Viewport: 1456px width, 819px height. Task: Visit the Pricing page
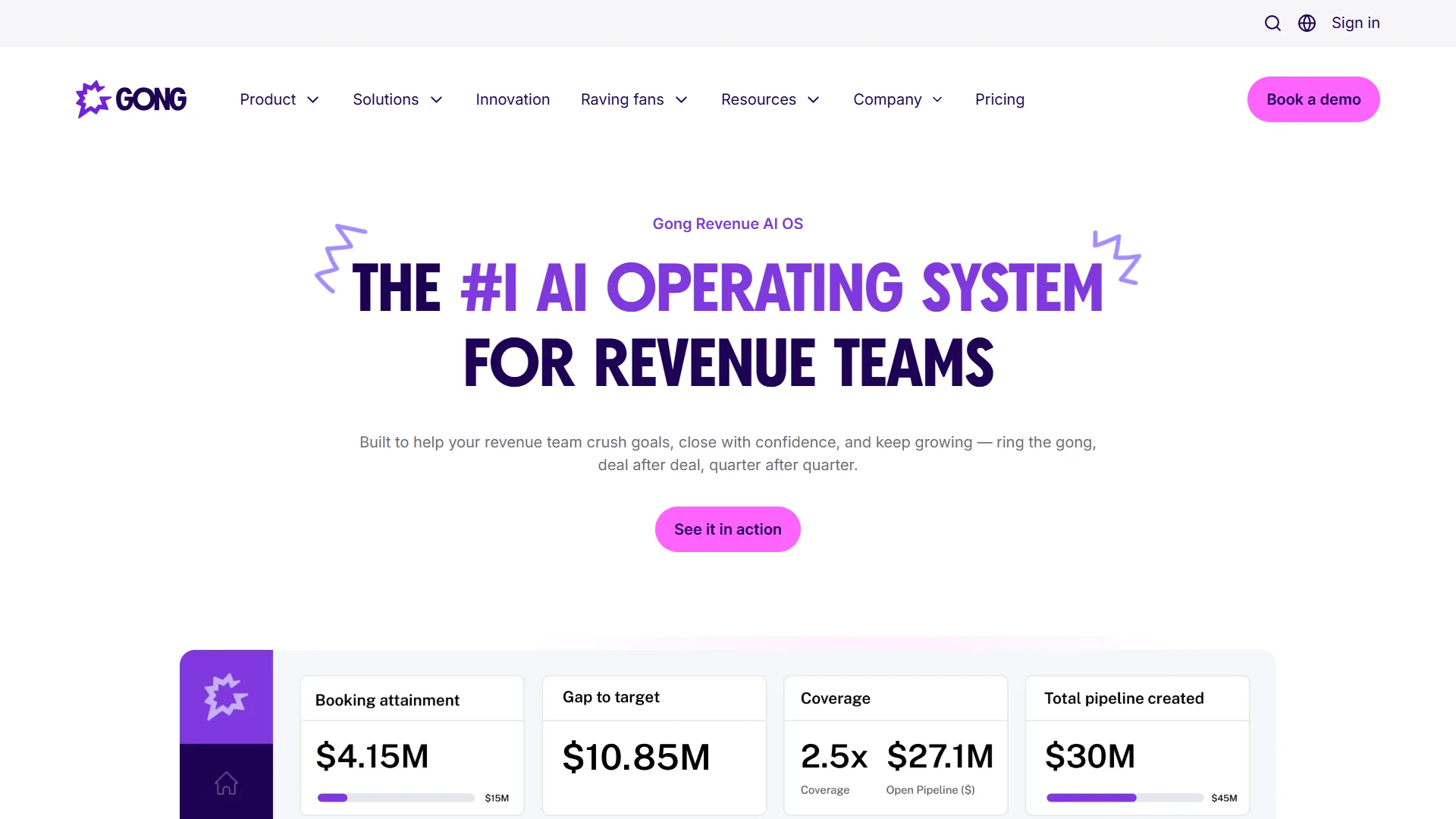pyautogui.click(x=999, y=99)
